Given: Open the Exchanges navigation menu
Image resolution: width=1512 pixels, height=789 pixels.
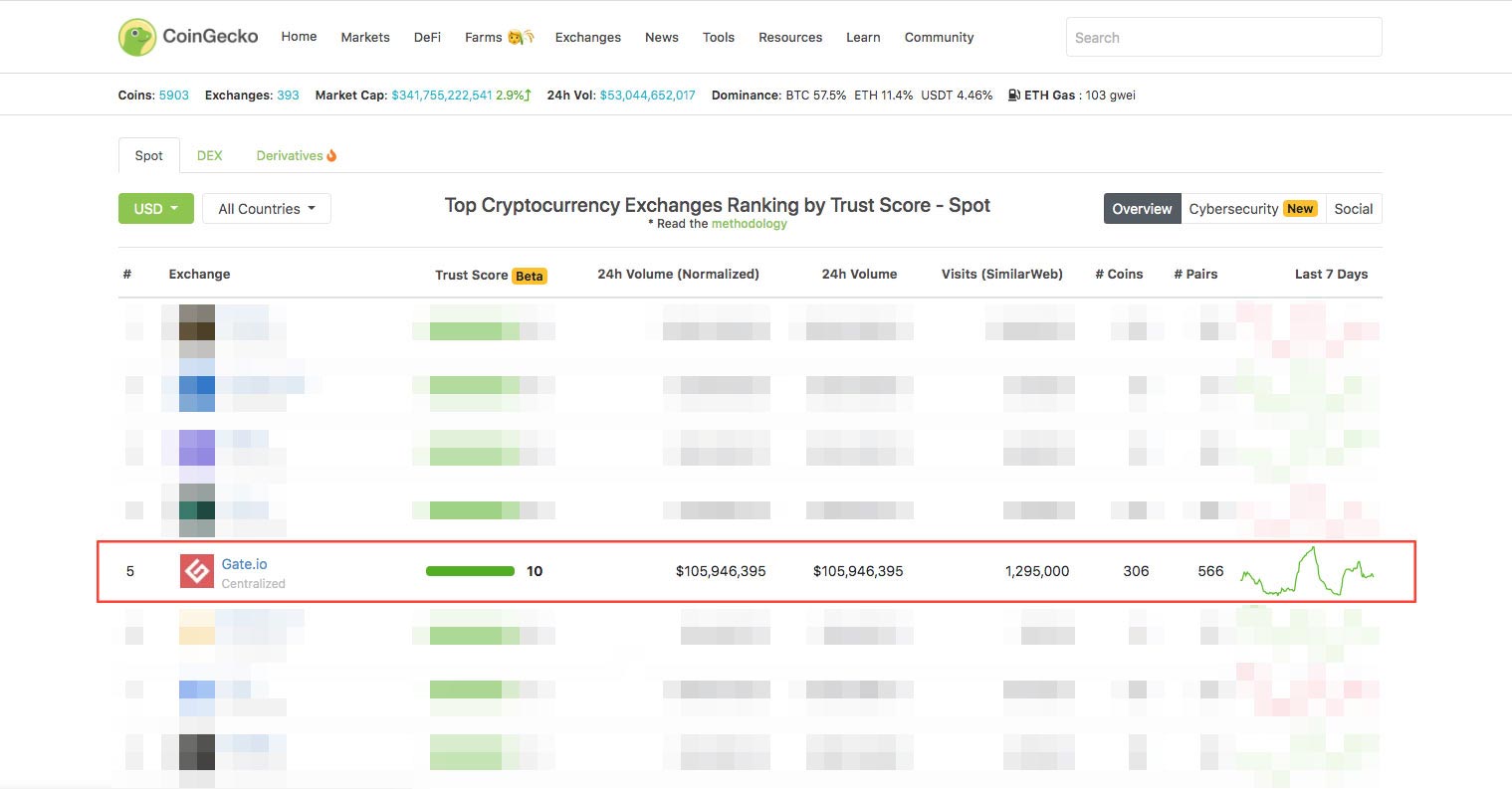Looking at the screenshot, I should [x=587, y=37].
